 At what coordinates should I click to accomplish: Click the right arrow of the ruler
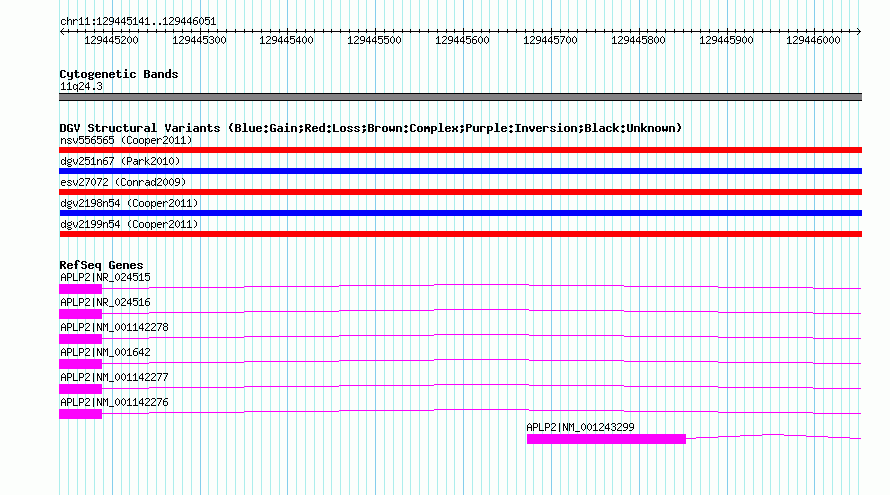[859, 32]
